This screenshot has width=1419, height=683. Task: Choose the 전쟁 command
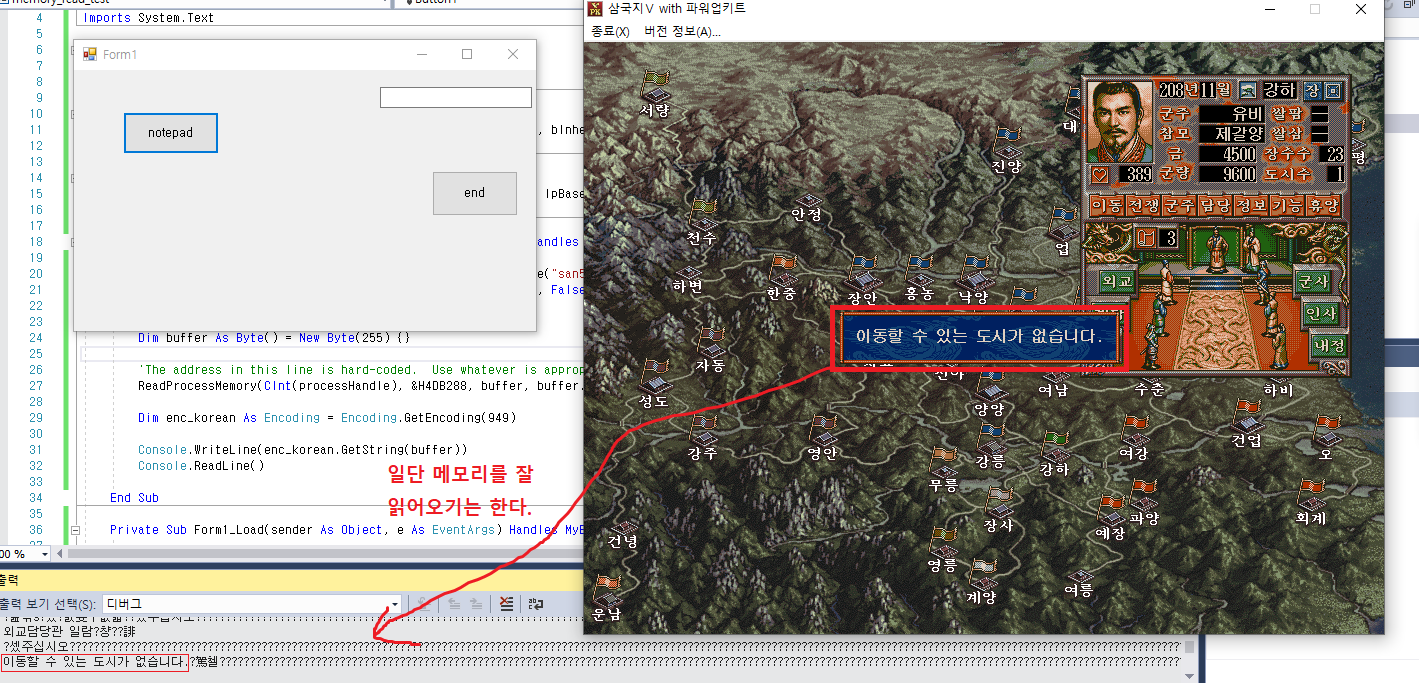point(1143,205)
